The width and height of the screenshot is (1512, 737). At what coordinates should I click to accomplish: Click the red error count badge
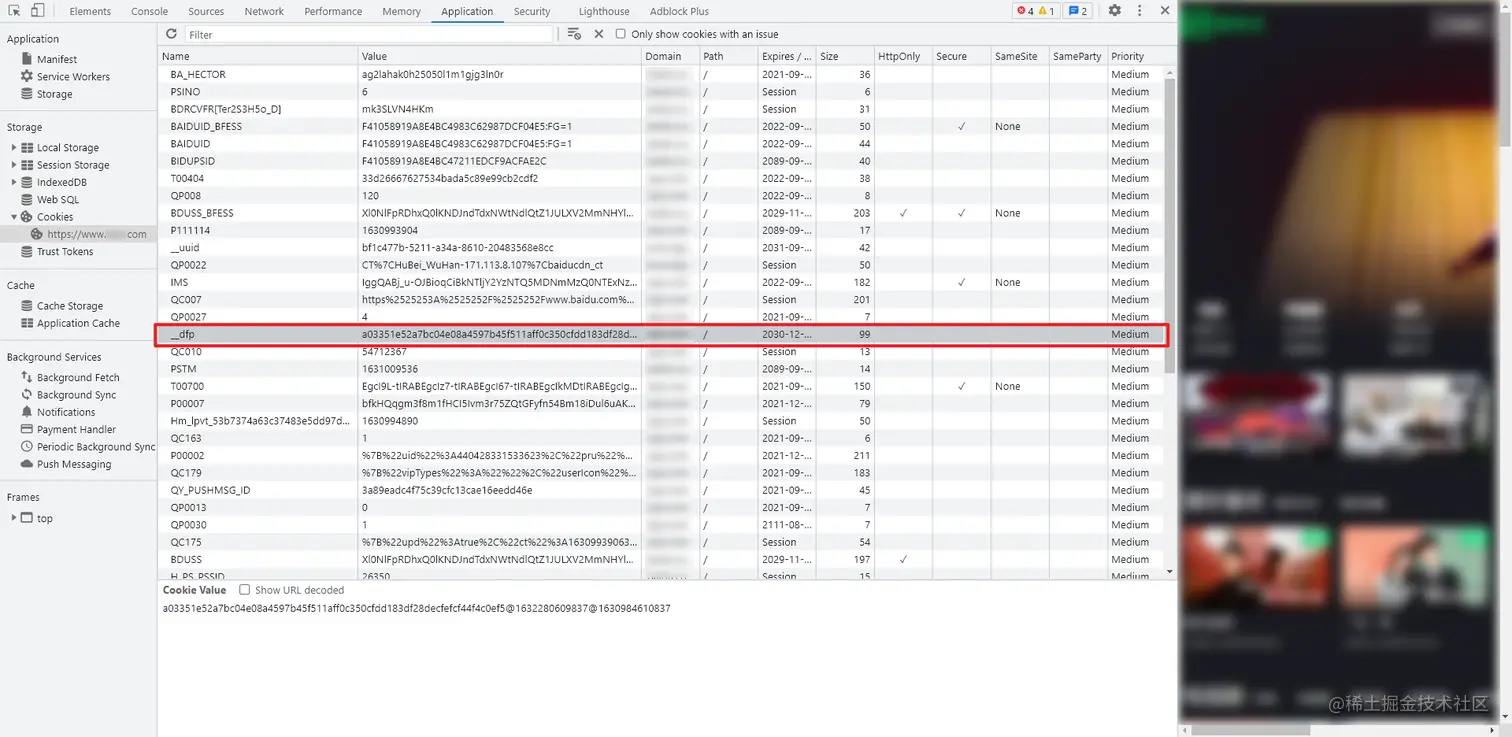1025,11
